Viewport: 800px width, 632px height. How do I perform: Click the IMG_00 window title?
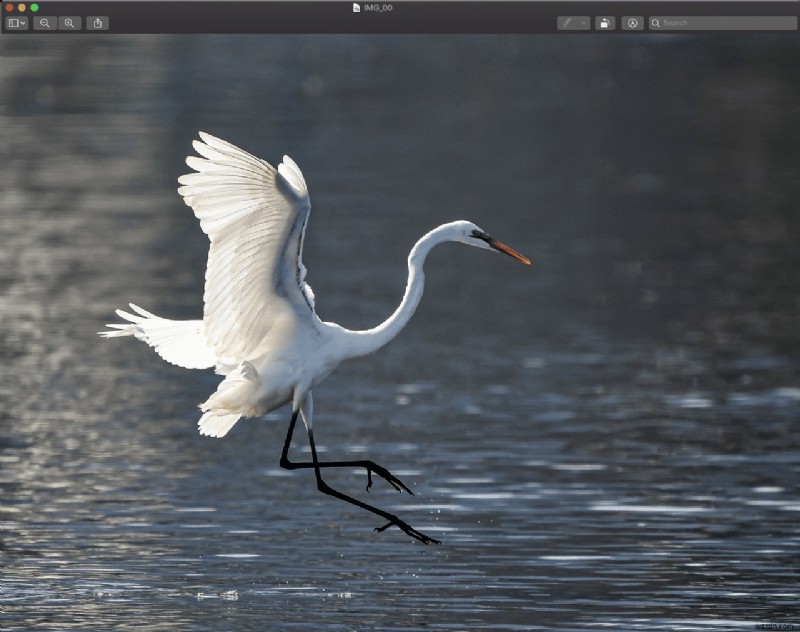[x=378, y=8]
